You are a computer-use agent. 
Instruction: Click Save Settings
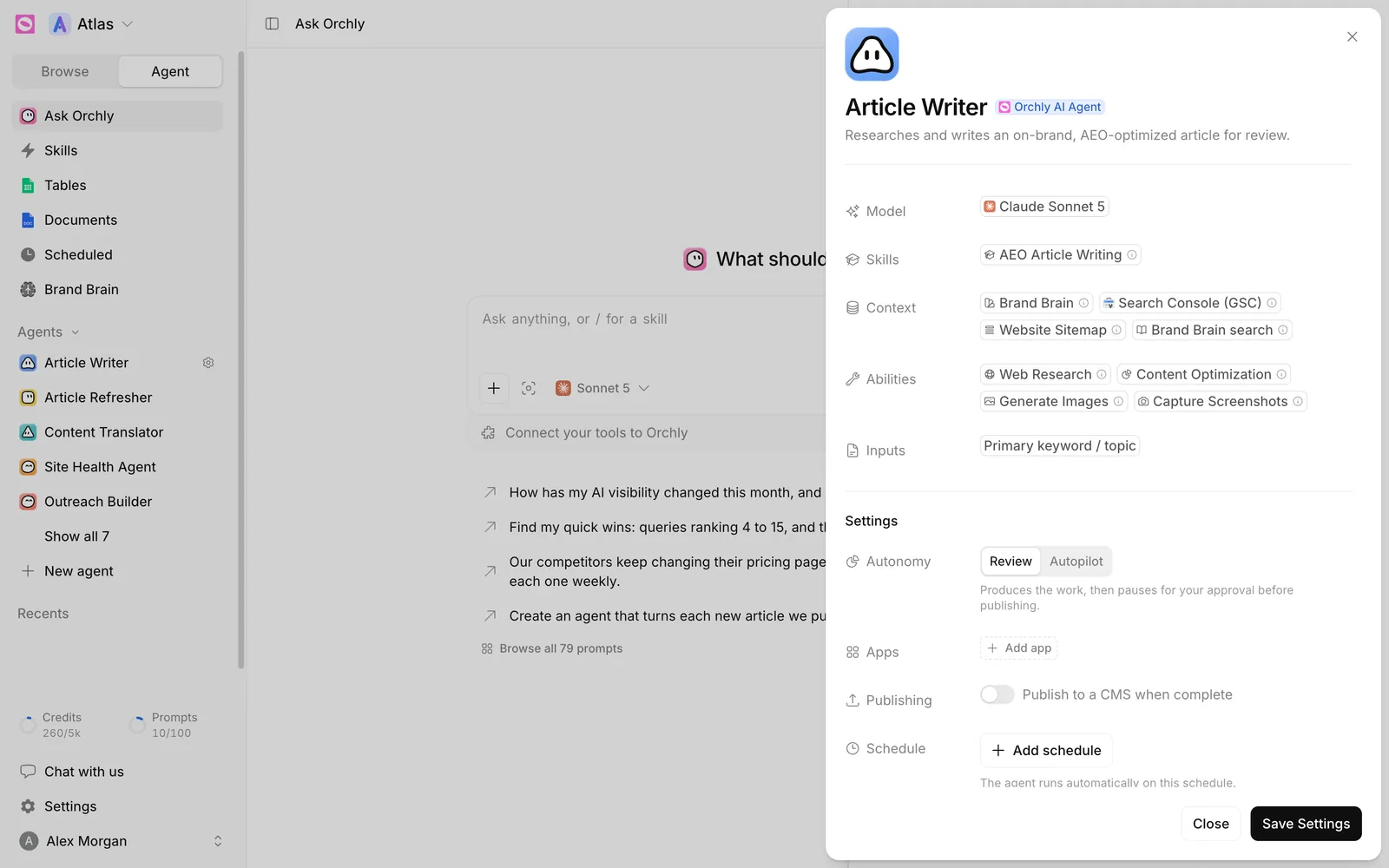1306,824
